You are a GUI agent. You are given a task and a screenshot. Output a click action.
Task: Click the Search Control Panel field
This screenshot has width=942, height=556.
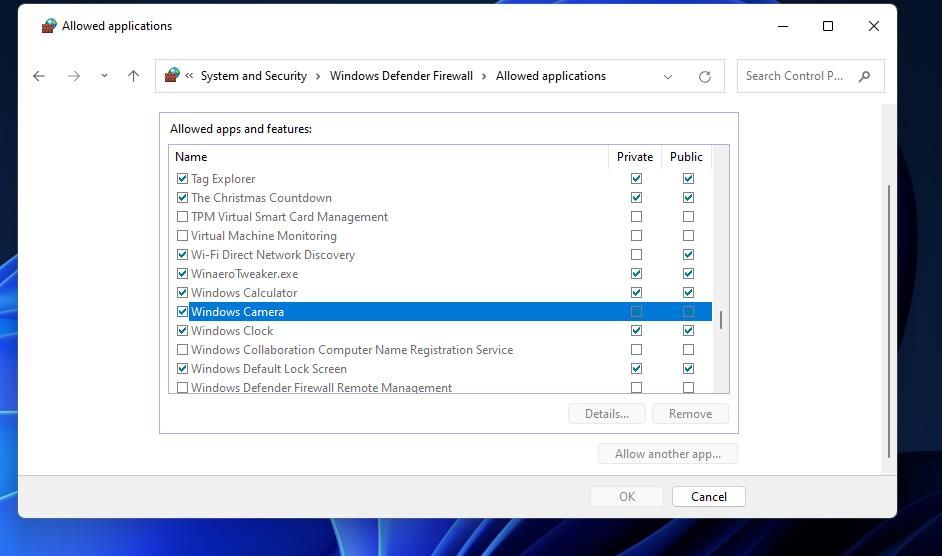point(795,76)
